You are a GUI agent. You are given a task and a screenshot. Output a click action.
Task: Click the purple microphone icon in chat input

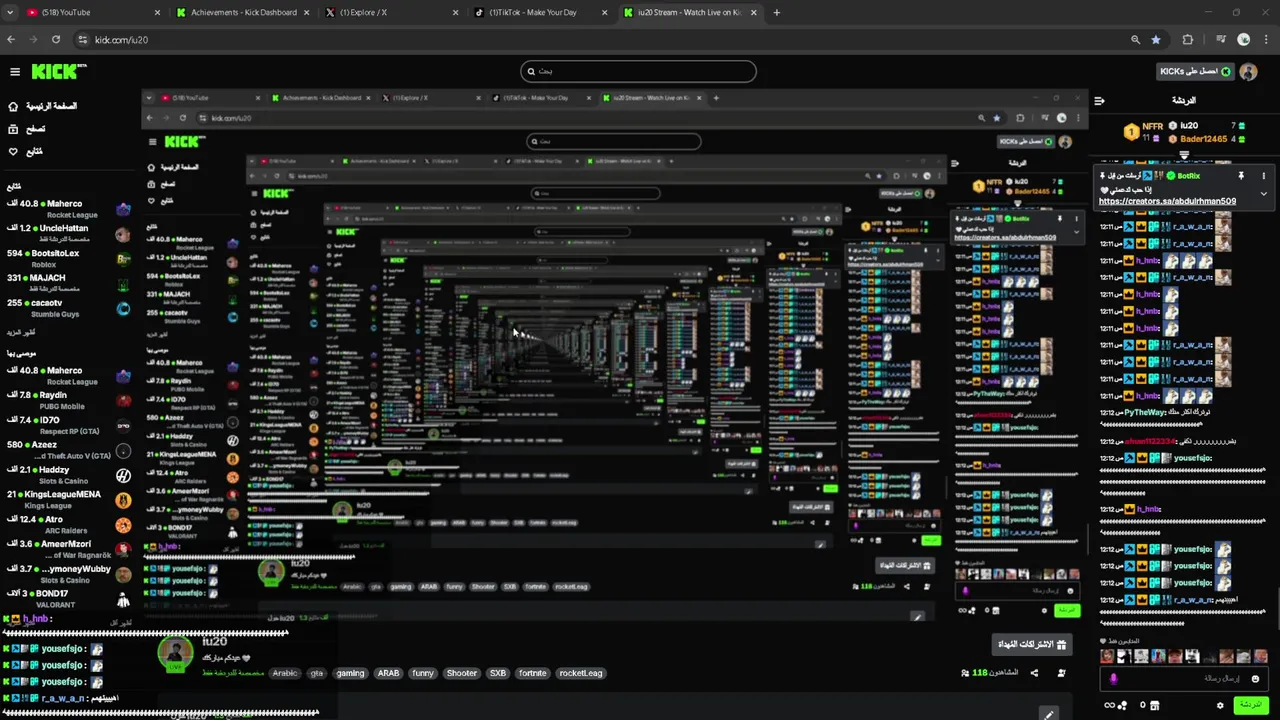click(x=1113, y=679)
